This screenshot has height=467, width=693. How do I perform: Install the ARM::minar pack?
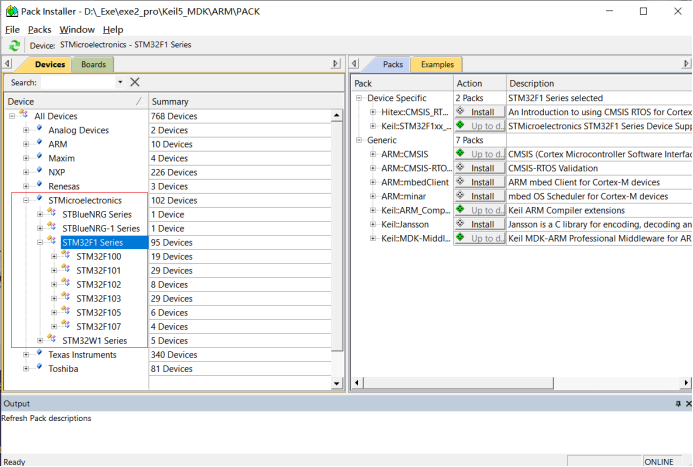pos(480,196)
